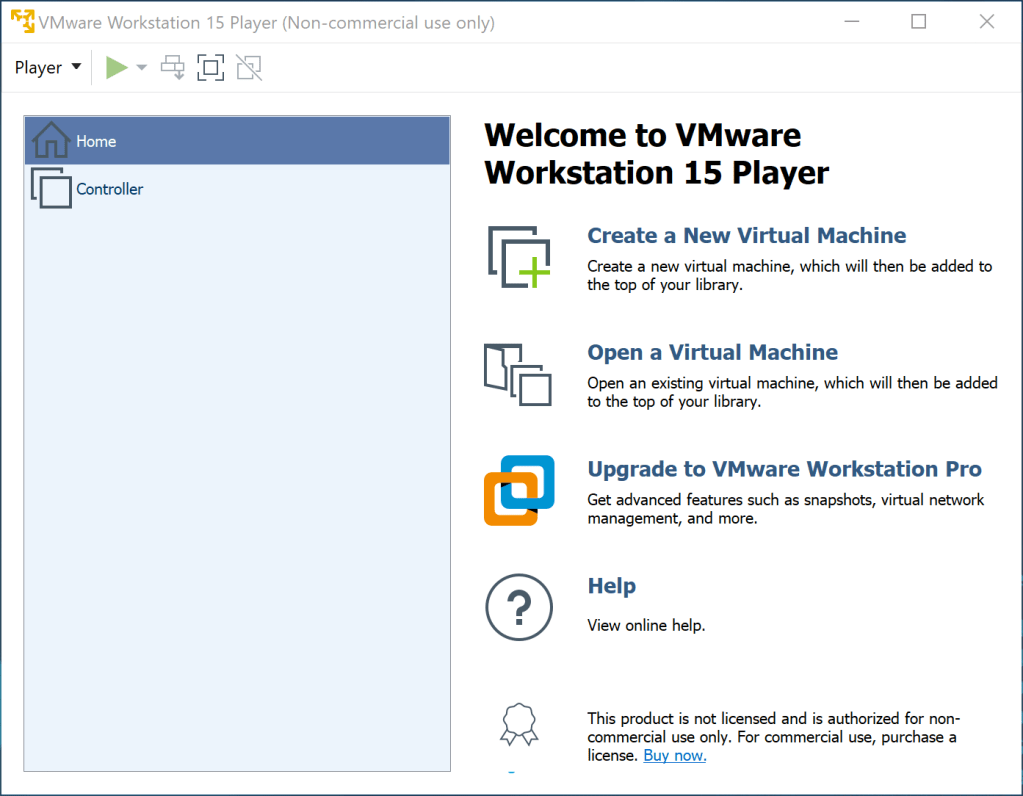Viewport: 1023px width, 796px height.
Task: Select Controller in the virtual machine library
Action: coord(109,188)
